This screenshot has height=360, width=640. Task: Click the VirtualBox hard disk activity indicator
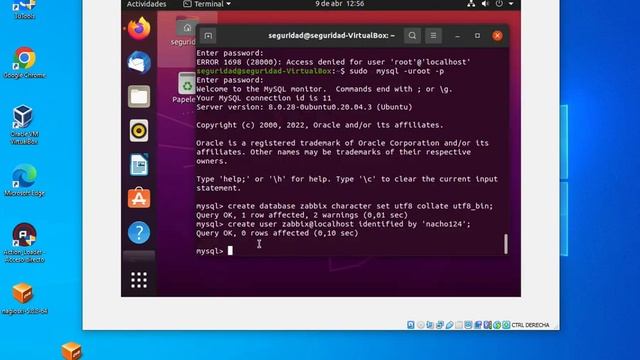tap(411, 325)
